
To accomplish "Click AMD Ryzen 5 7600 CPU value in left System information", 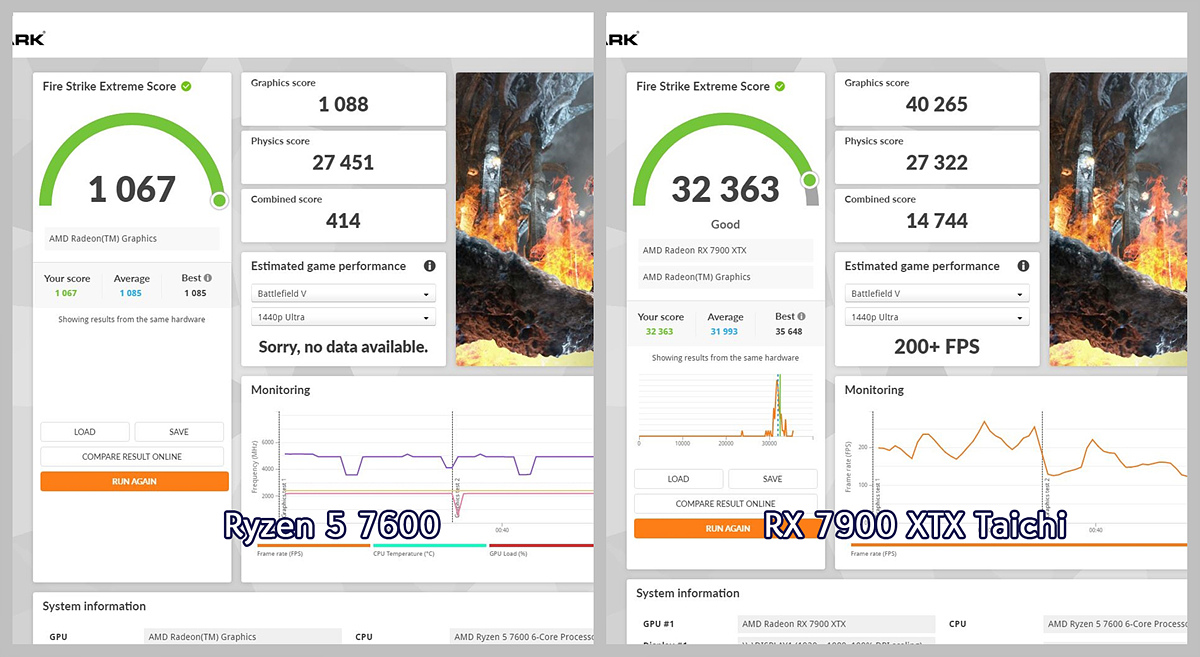I will pos(520,637).
